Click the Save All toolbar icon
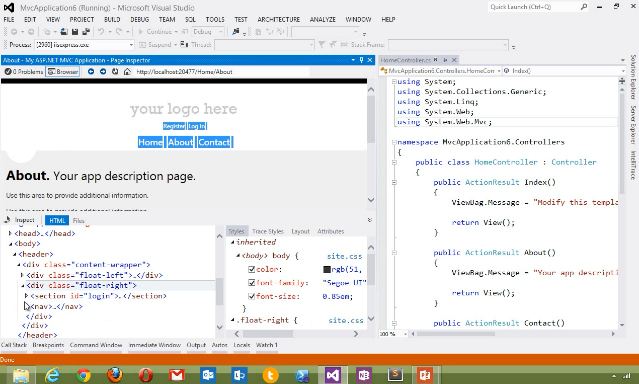Screen dimensions: 639x384 [86, 31]
